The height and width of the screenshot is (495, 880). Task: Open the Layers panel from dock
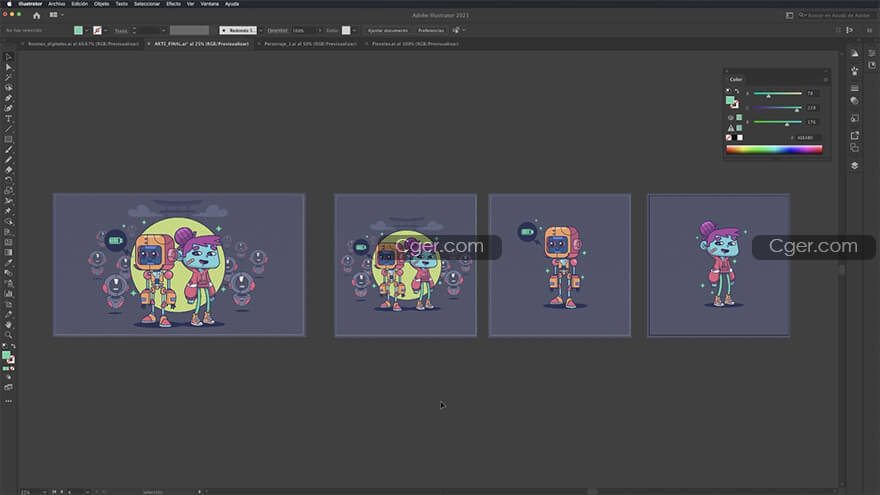pyautogui.click(x=854, y=166)
